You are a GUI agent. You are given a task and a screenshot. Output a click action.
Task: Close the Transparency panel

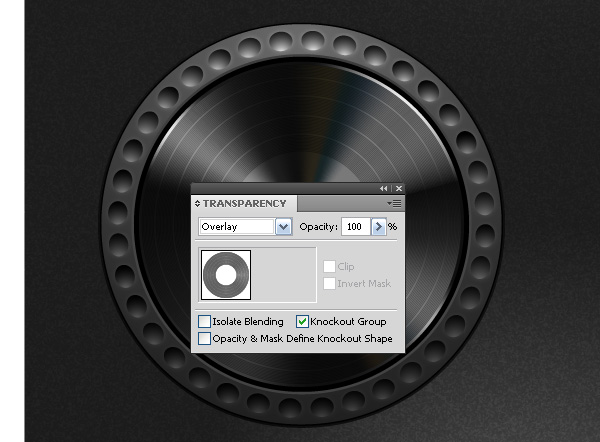399,188
